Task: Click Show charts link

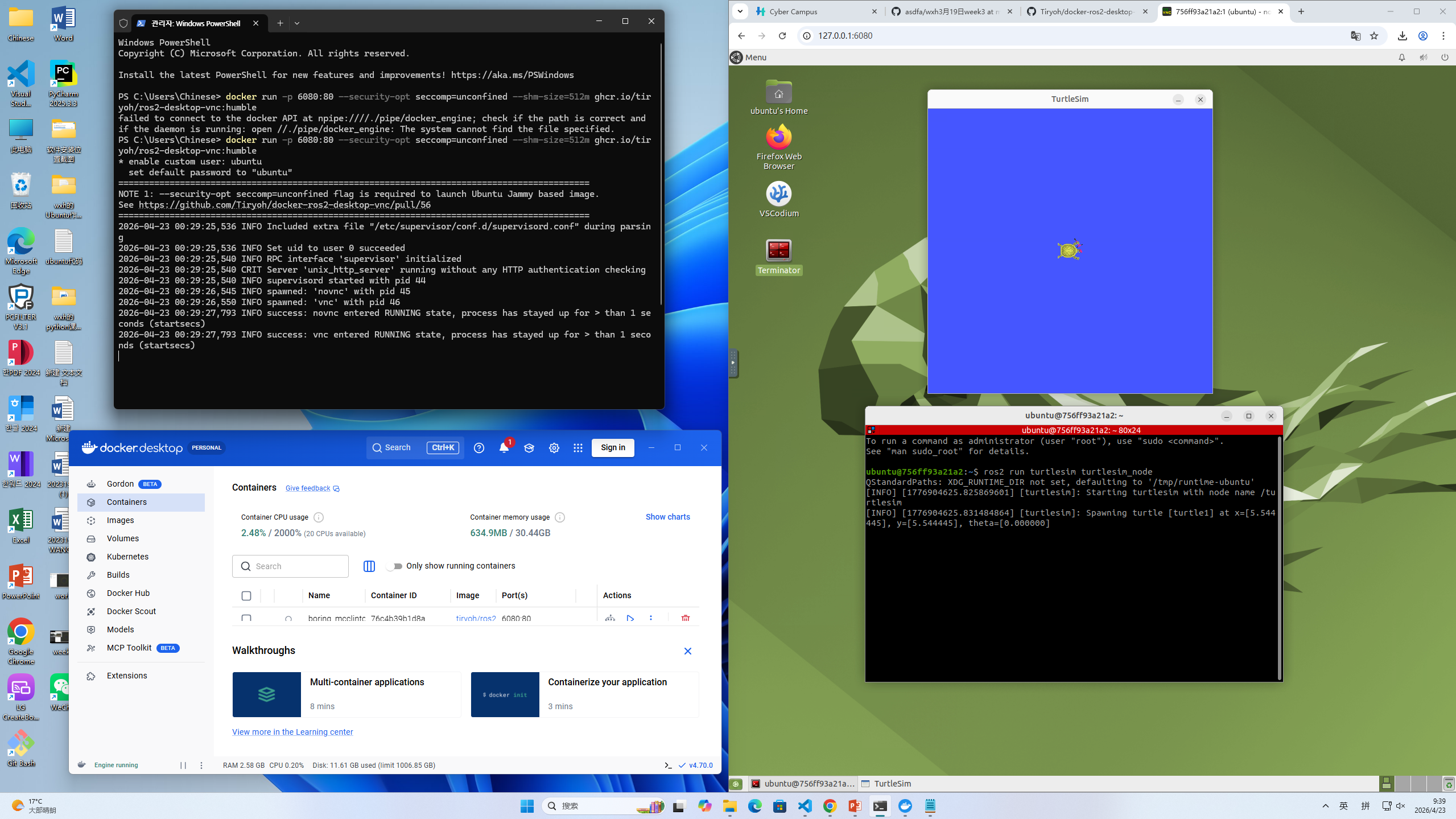Action: 667,517
